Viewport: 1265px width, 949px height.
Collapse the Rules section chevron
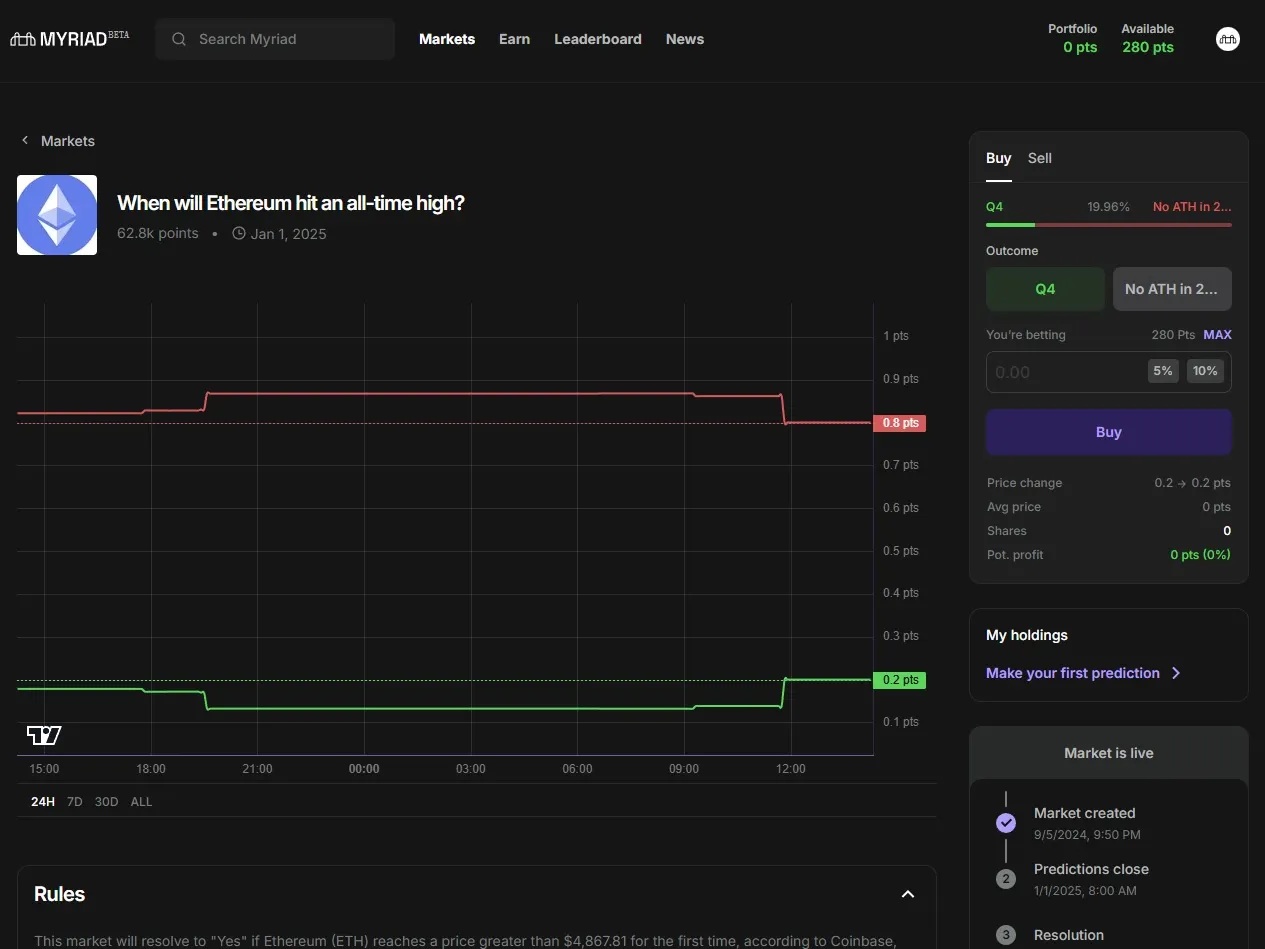point(908,894)
